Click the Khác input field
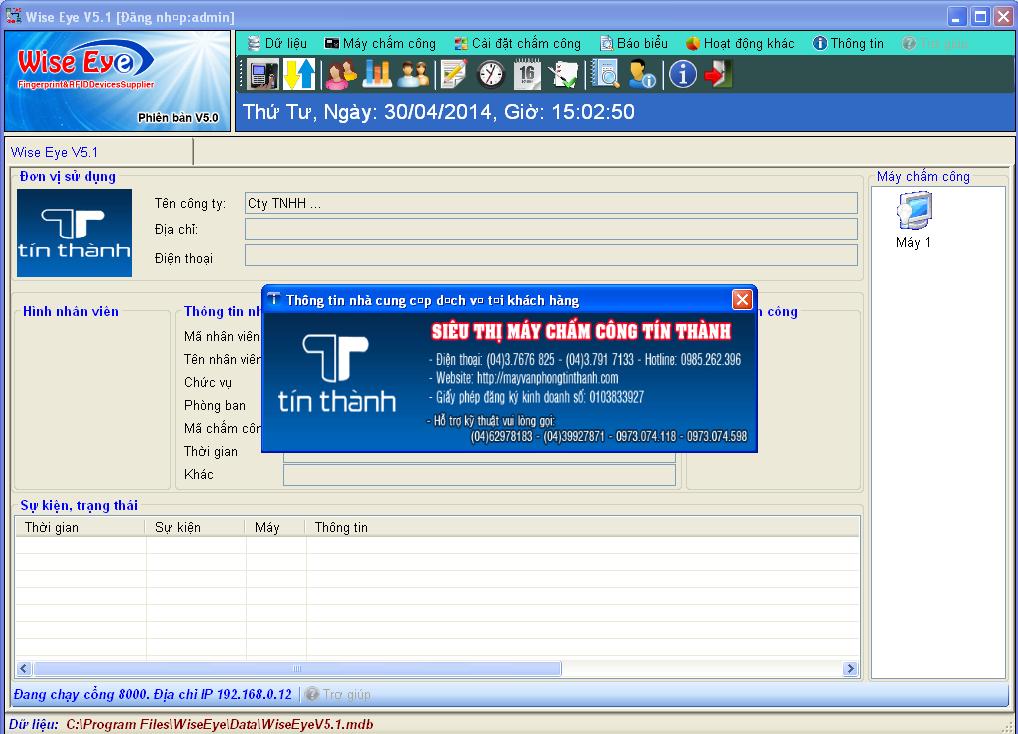The width and height of the screenshot is (1018, 734). [x=479, y=474]
